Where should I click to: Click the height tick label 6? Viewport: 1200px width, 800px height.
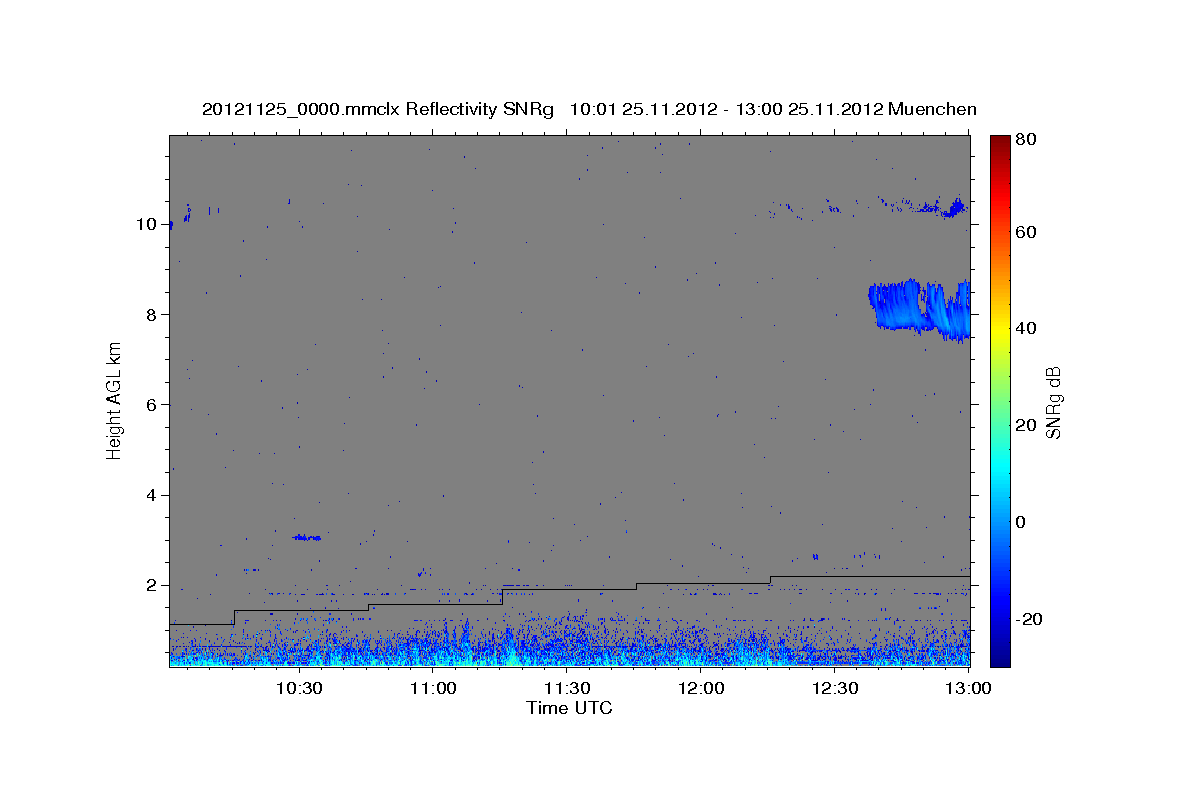[152, 405]
